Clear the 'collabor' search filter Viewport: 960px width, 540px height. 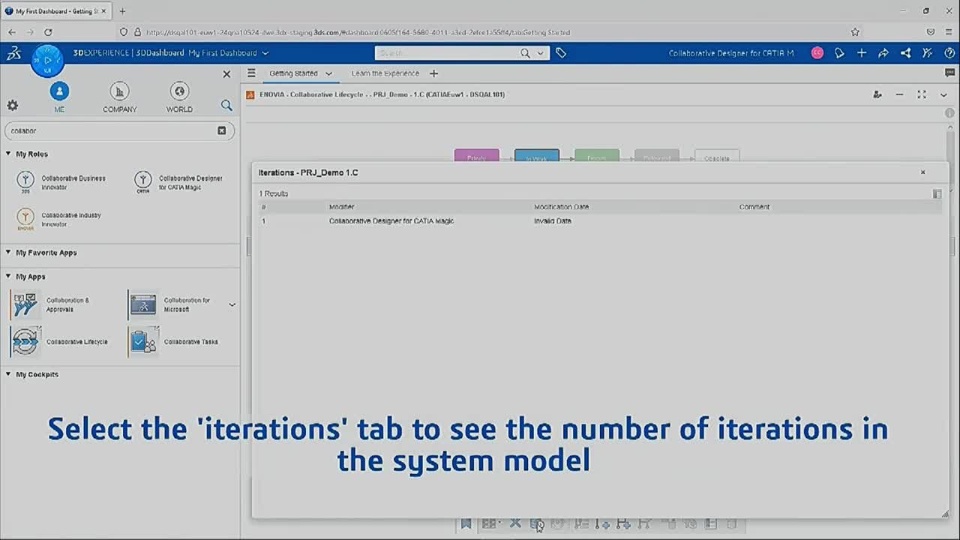point(222,130)
